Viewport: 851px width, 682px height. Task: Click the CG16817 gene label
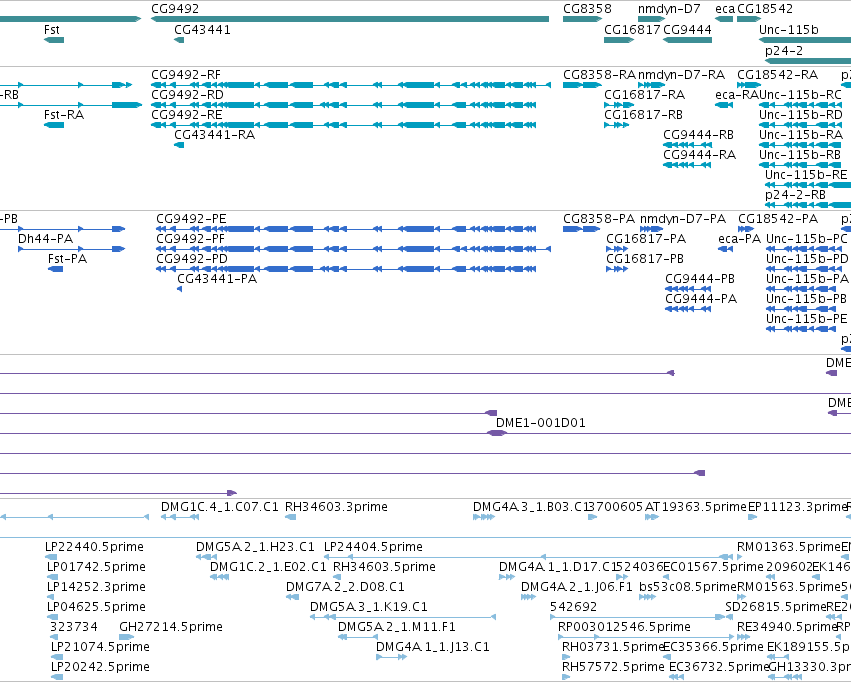[632, 30]
